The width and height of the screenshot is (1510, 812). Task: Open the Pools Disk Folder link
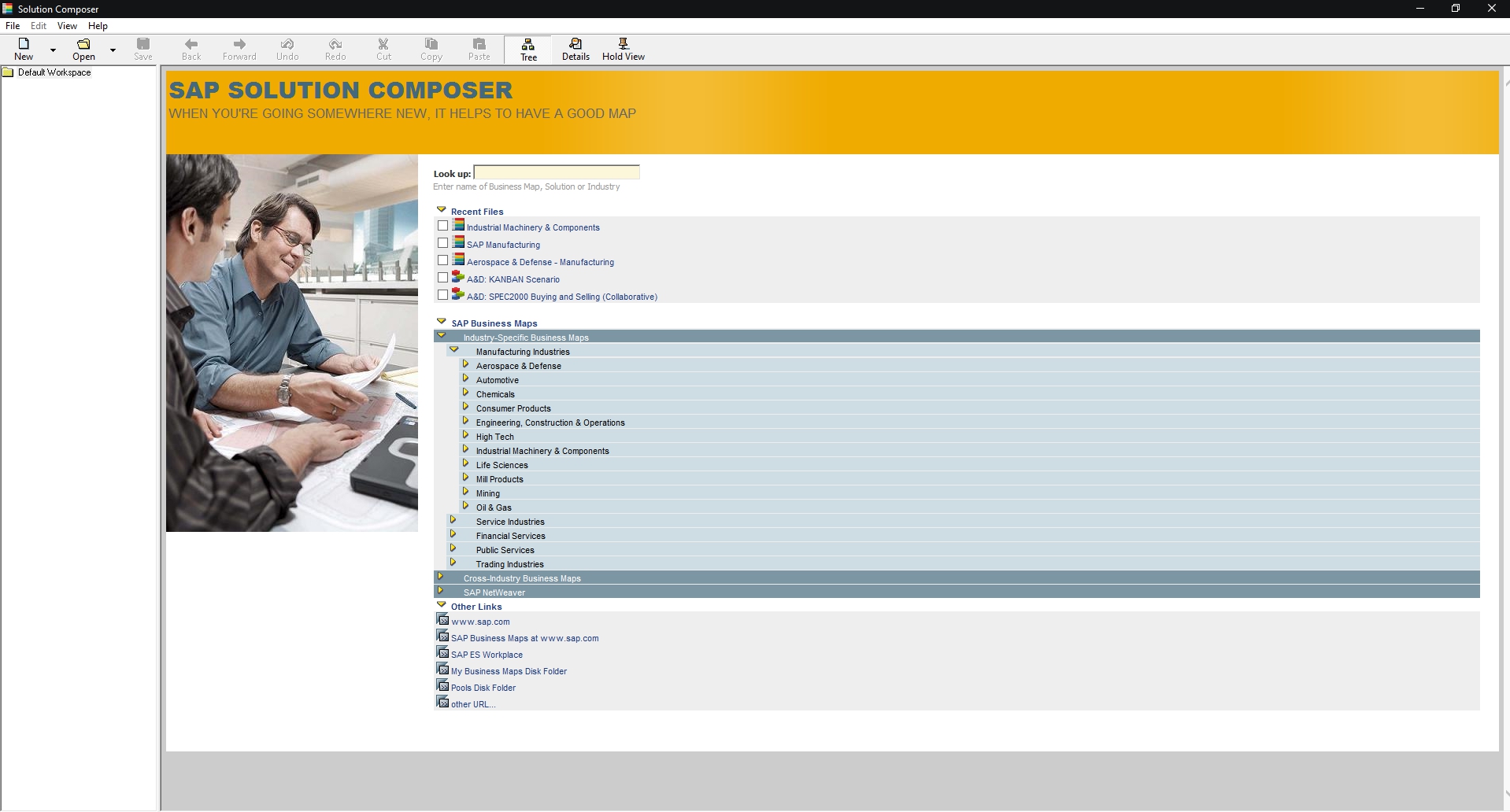coord(483,688)
